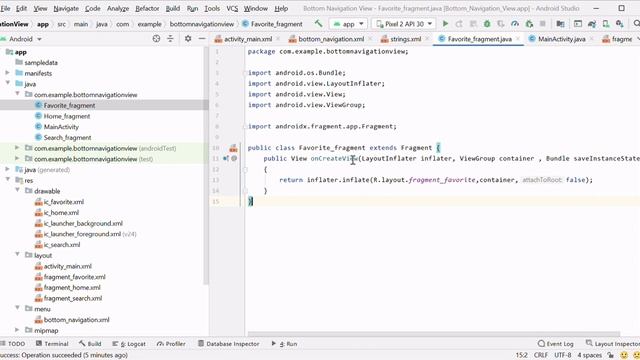Click the Make Project hammer icon
The width and height of the screenshot is (640, 360).
(x=318, y=24)
